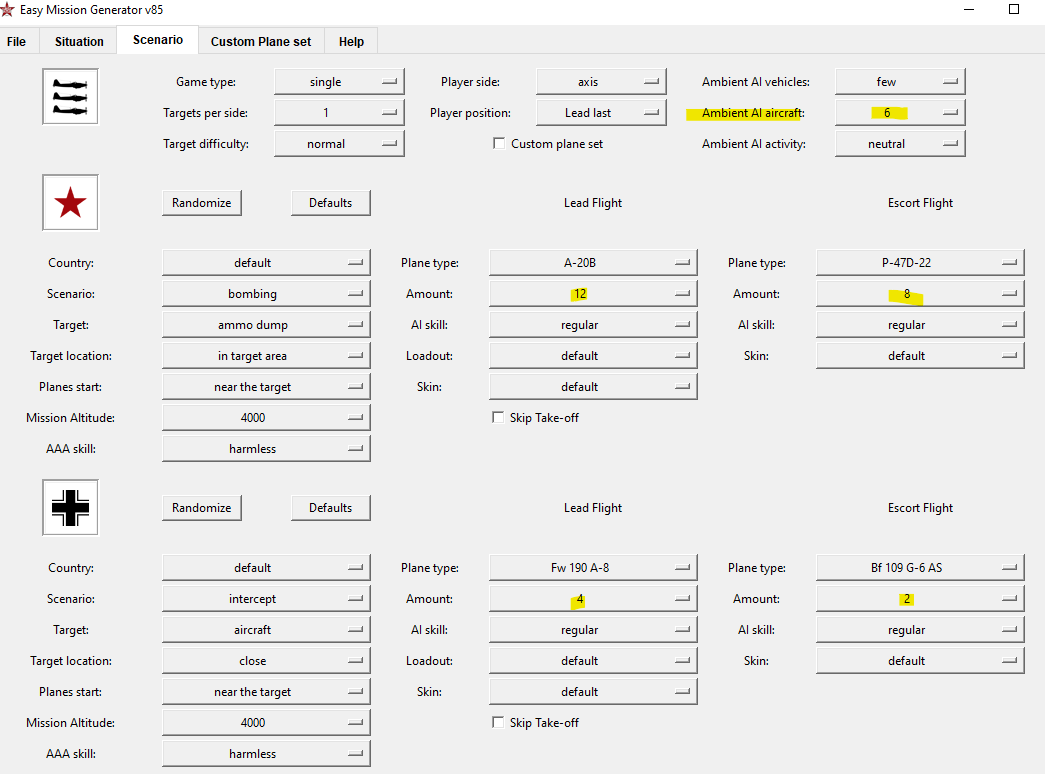The height and width of the screenshot is (774, 1045).
Task: Click Randomize under the red star section
Action: pos(202,203)
